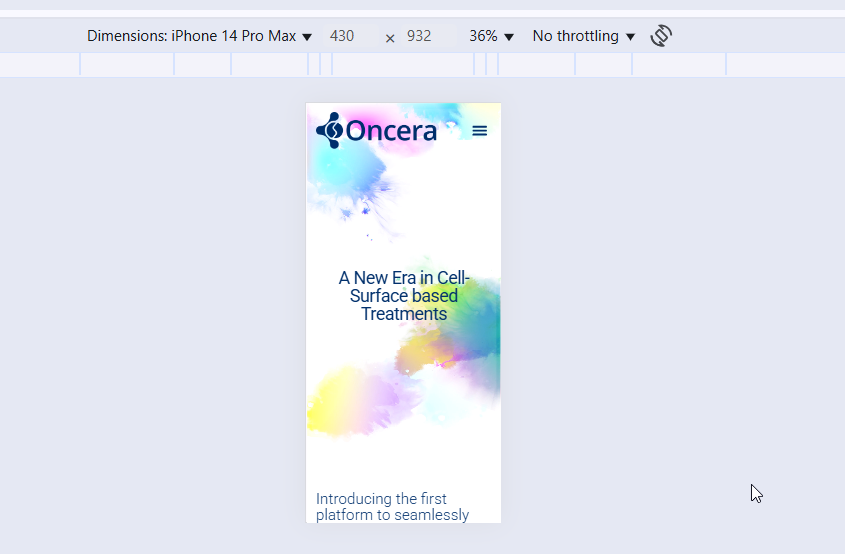Viewport: 845px width, 554px height.
Task: Click the arrow next to iPhone 14 Pro Max
Action: tap(307, 37)
